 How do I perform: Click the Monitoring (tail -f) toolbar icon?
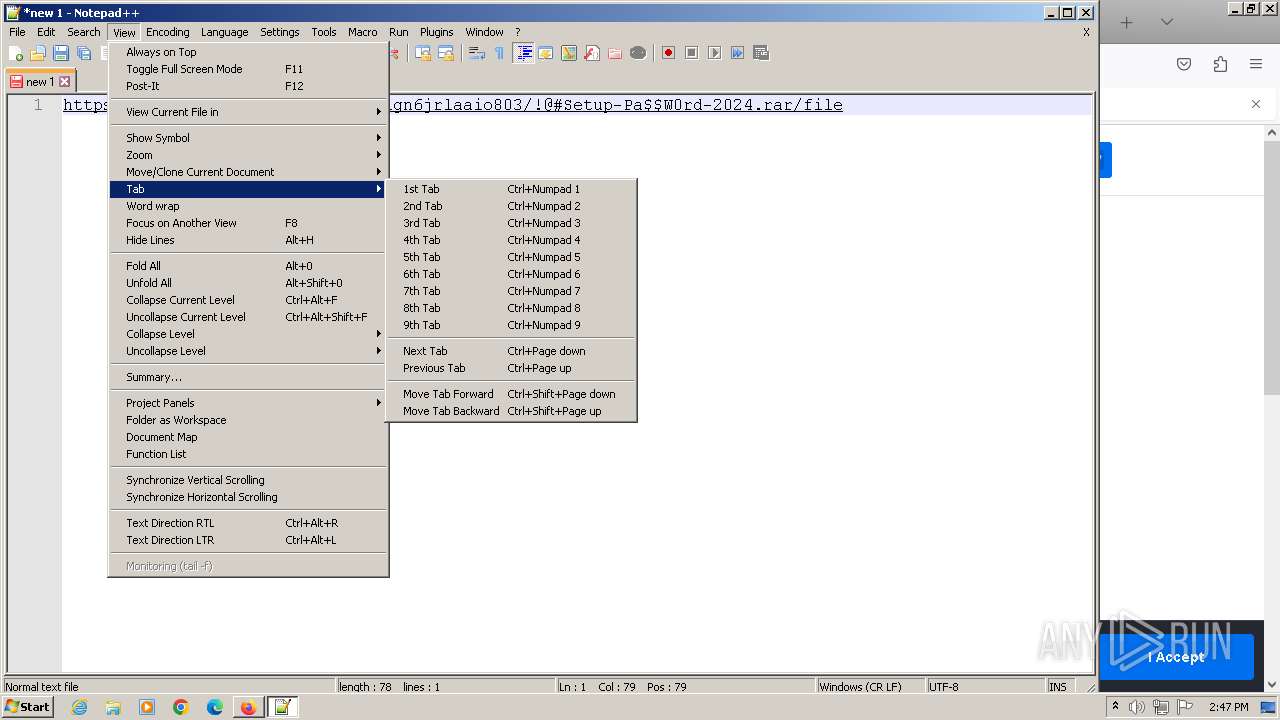click(x=638, y=53)
